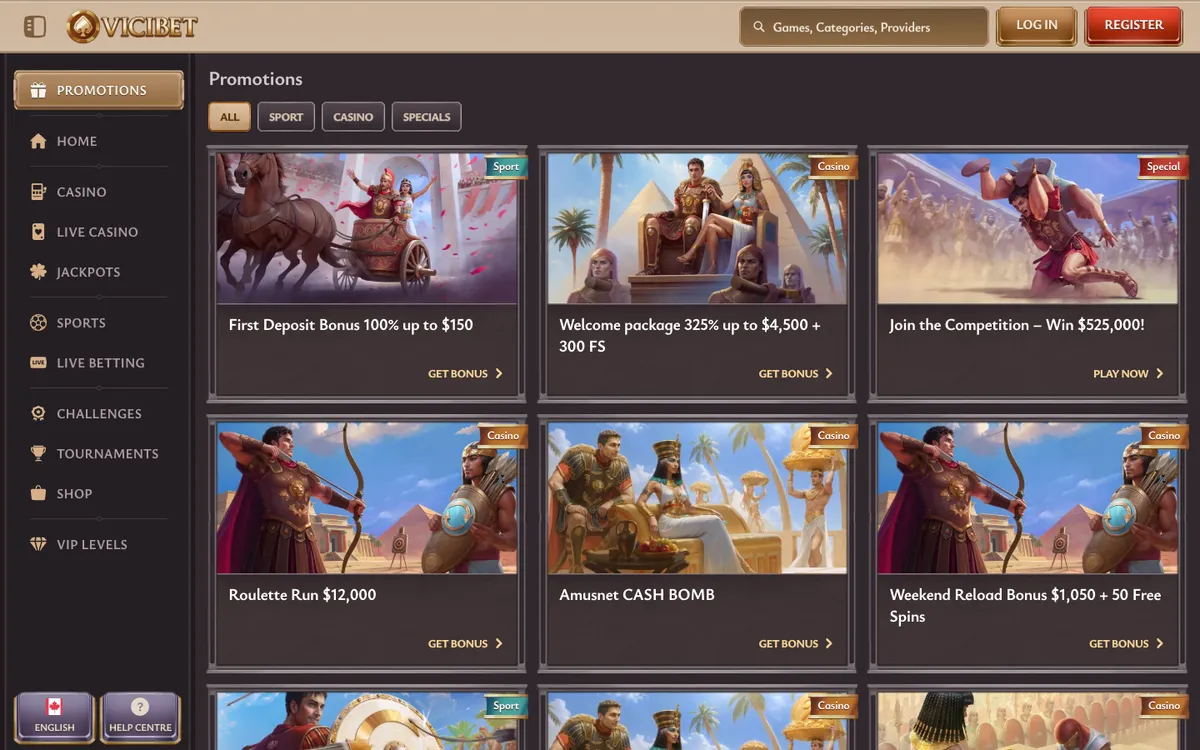This screenshot has height=750, width=1200.
Task: Open Live Betting from sidebar
Action: [99, 362]
